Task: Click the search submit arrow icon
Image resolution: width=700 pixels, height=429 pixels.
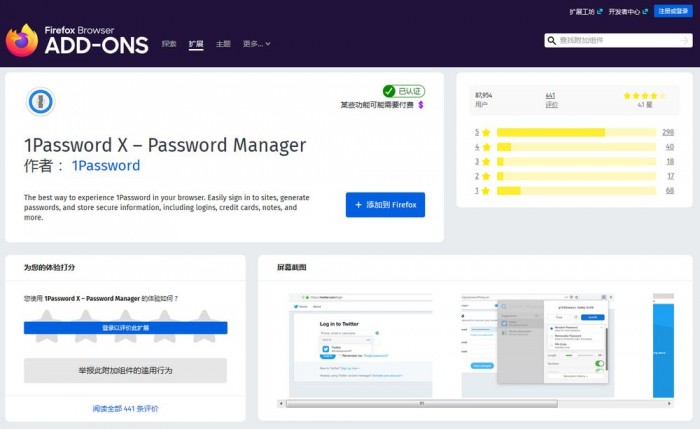Action: click(684, 41)
